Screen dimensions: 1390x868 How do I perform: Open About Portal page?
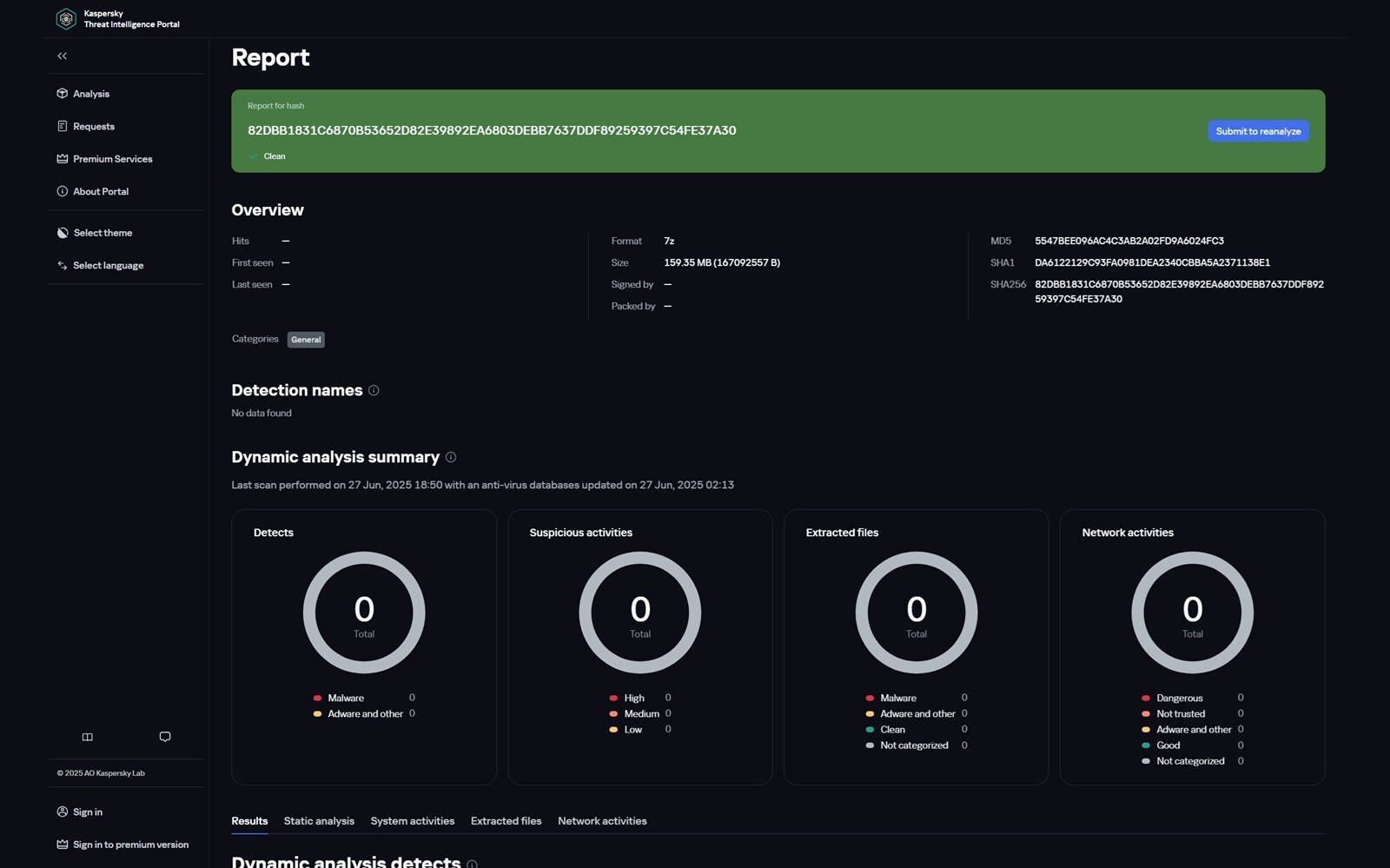pos(101,192)
